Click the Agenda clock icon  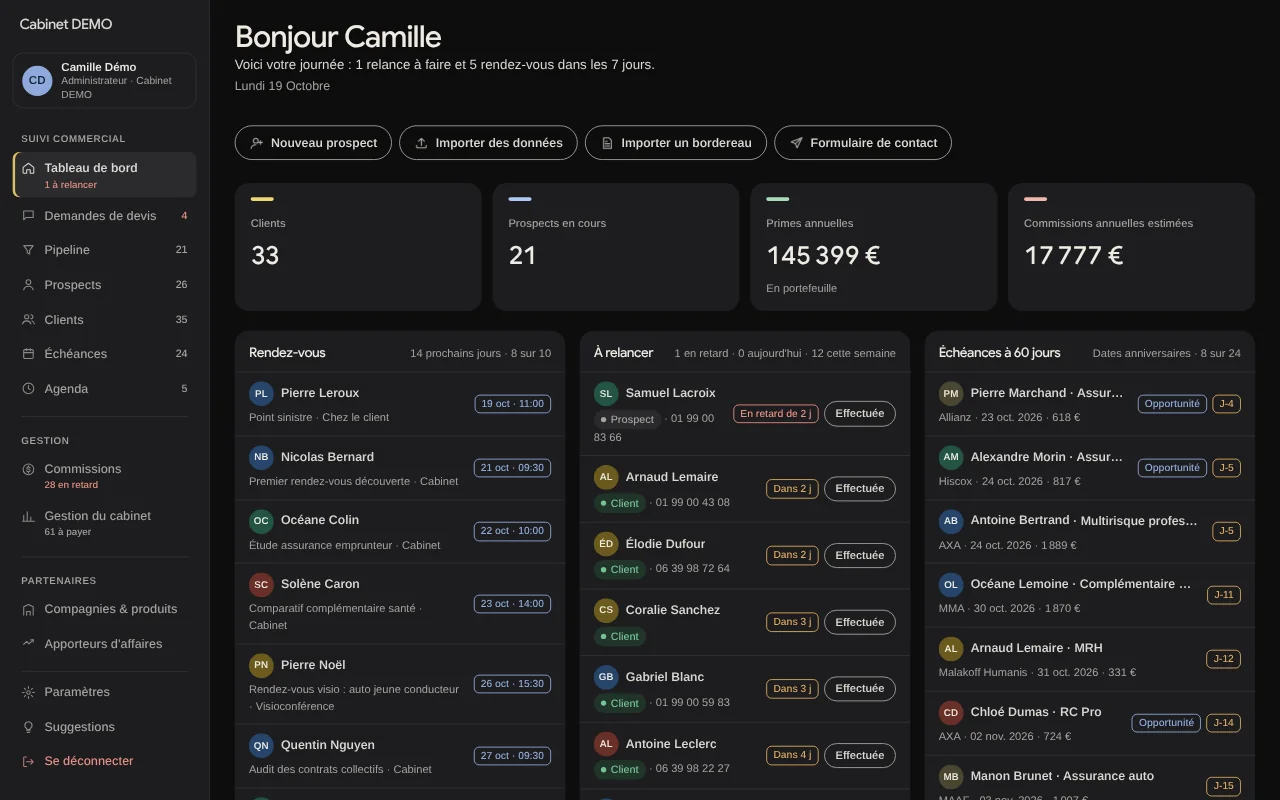pos(28,389)
